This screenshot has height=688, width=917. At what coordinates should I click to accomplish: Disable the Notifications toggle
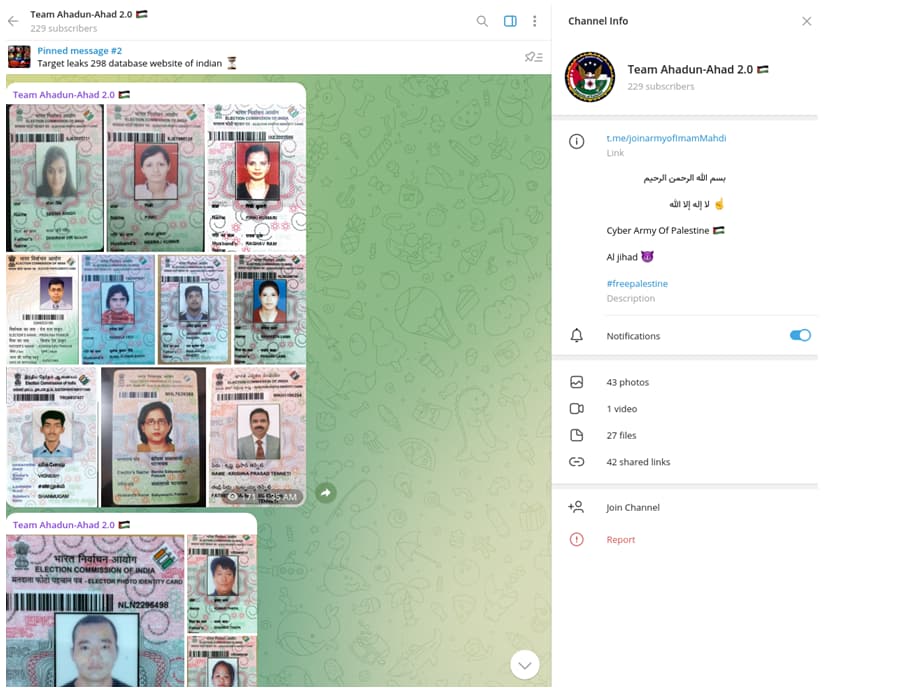[799, 336]
